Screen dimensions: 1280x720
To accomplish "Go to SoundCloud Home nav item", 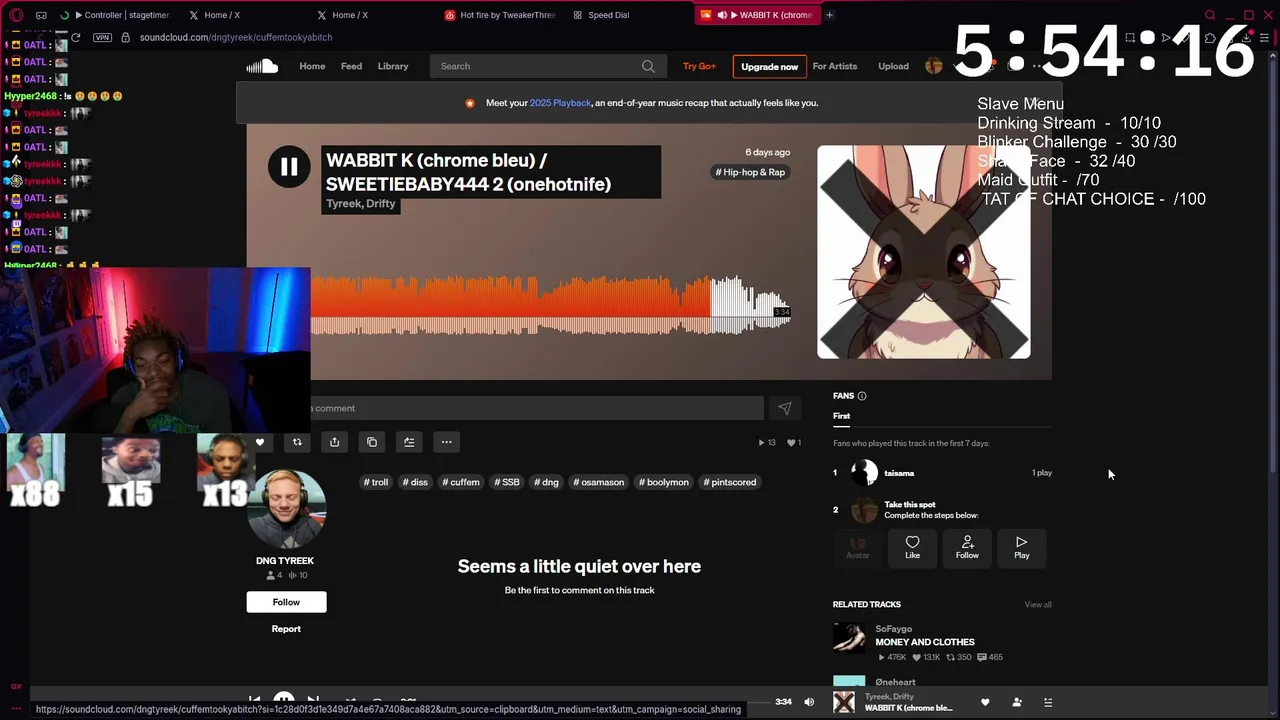I will click(x=312, y=66).
